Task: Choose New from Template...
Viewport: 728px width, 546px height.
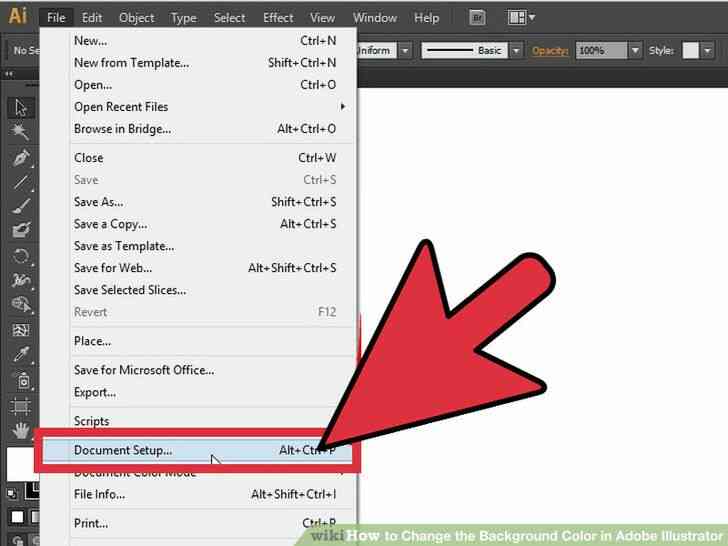Action: 199,63
